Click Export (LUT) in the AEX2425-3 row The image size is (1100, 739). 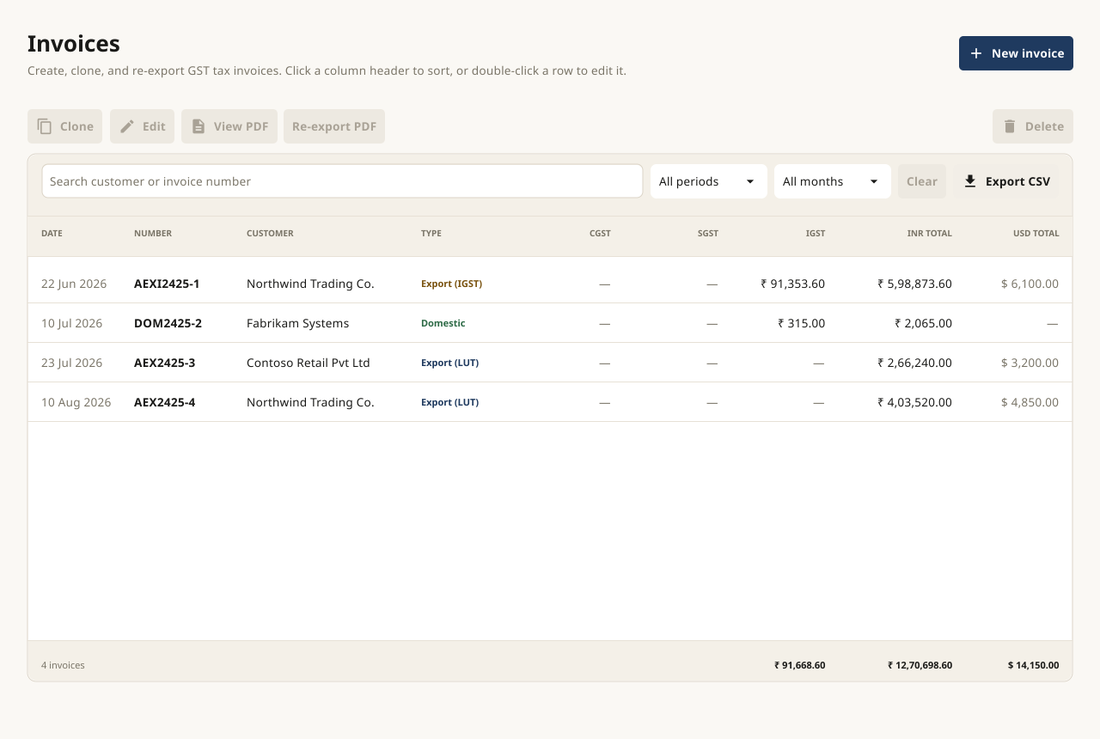(x=450, y=363)
